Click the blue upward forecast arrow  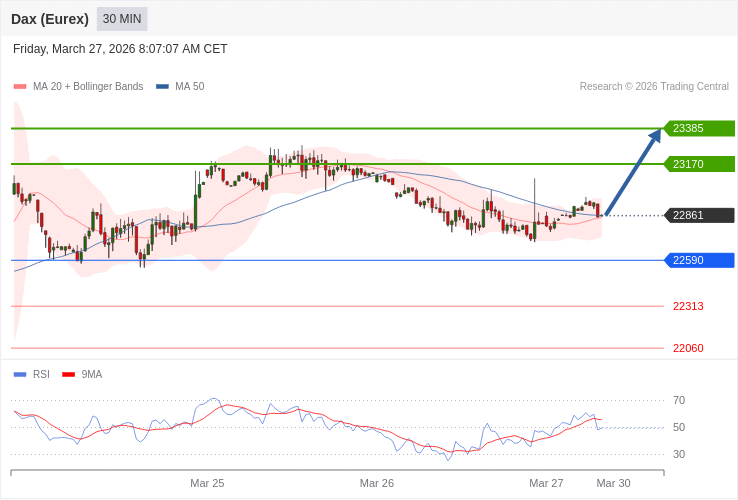coord(634,171)
